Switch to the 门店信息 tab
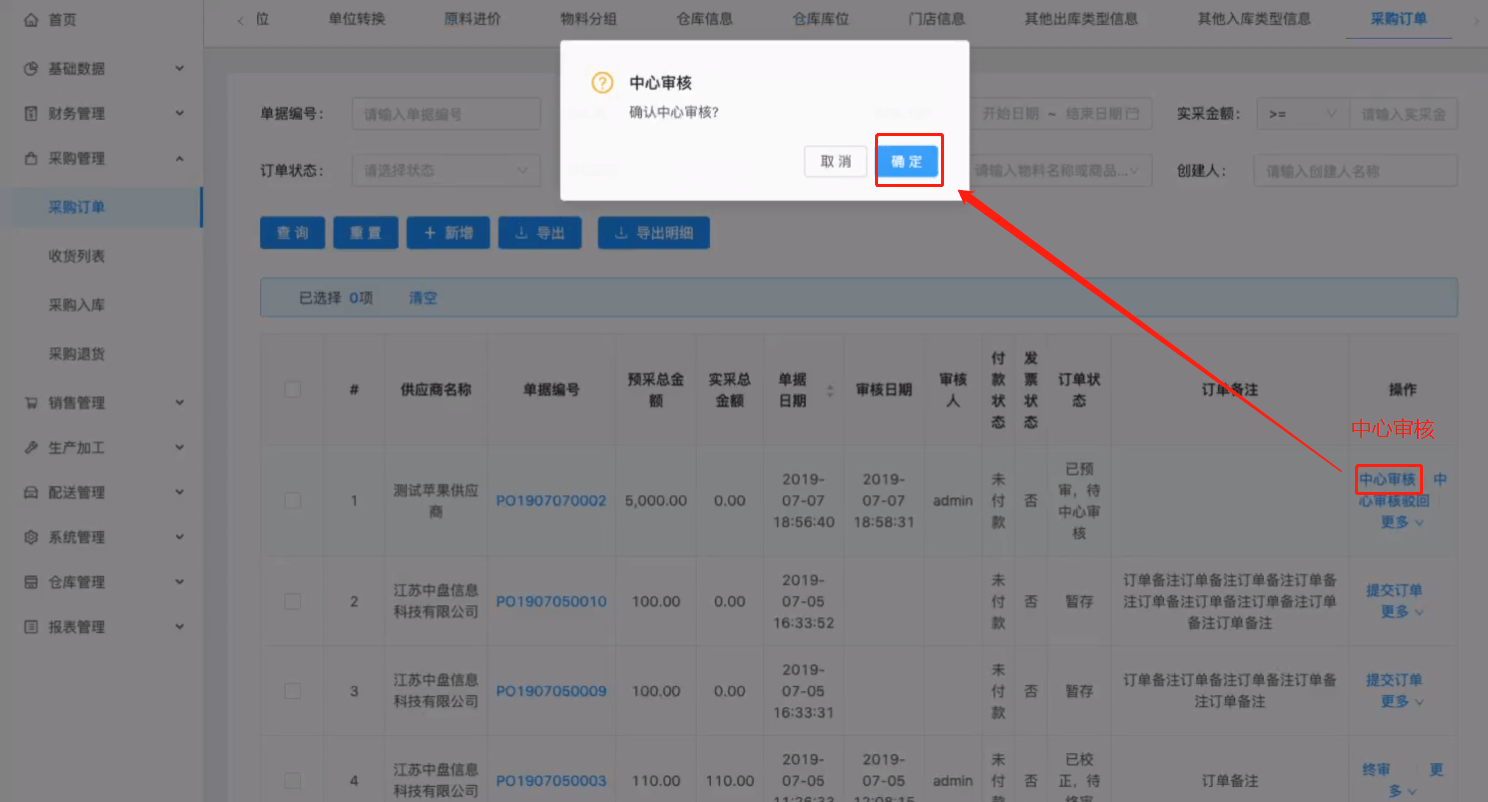 937,19
